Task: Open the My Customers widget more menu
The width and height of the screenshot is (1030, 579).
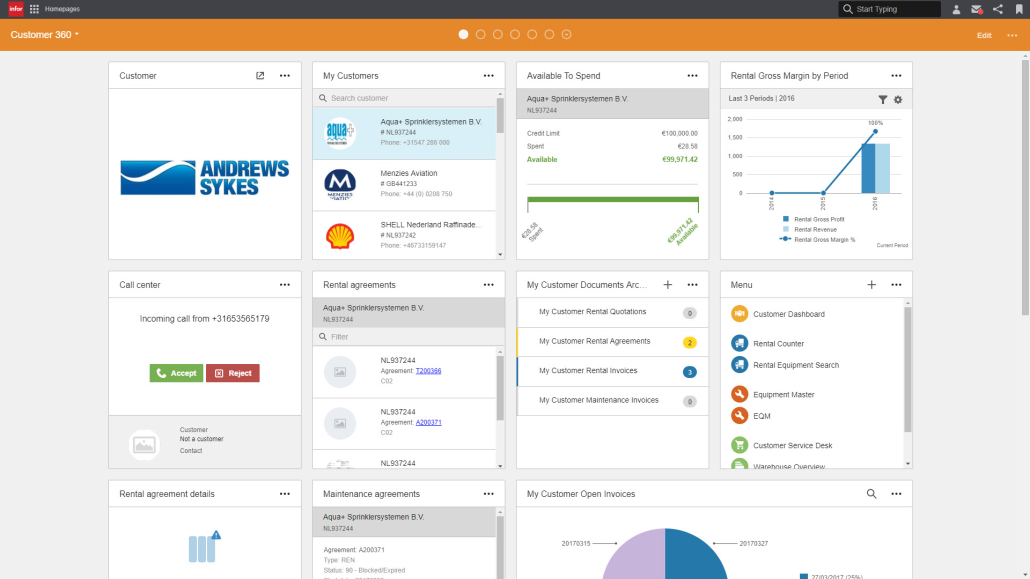Action: pyautogui.click(x=488, y=75)
